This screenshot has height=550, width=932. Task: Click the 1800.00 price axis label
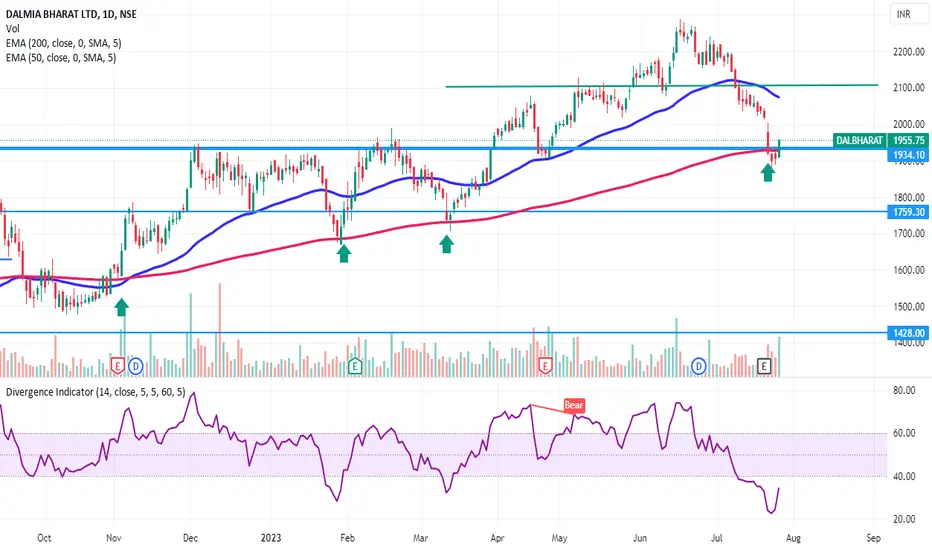coord(909,197)
